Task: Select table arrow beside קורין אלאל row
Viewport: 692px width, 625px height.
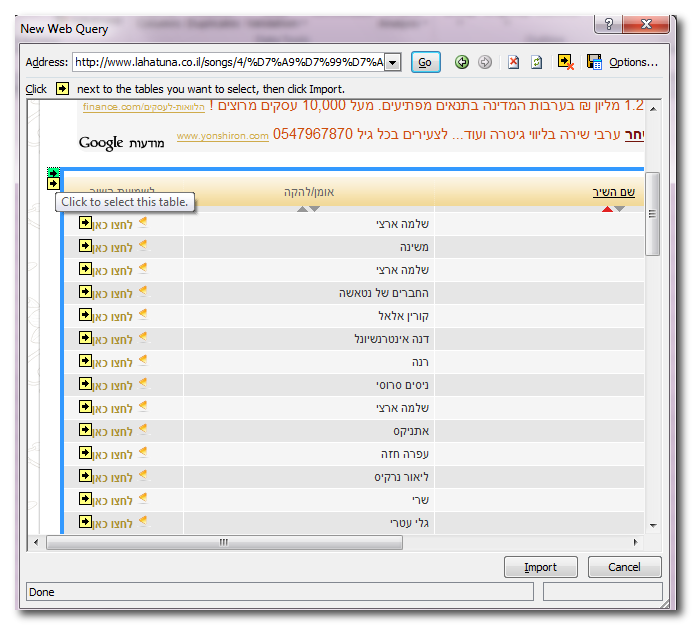Action: click(85, 315)
